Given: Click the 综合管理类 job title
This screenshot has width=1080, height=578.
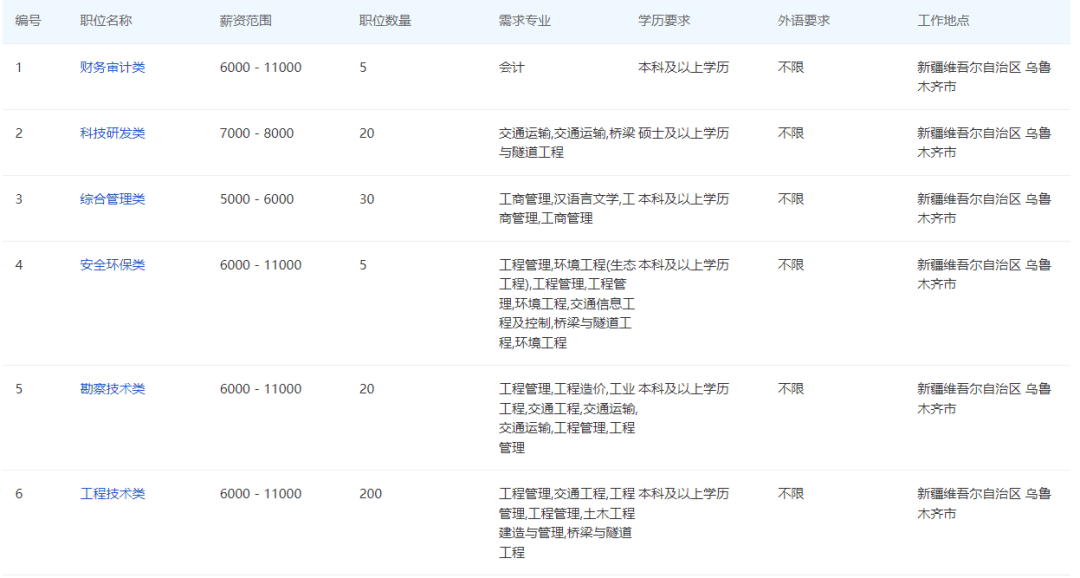Looking at the screenshot, I should pos(112,200).
